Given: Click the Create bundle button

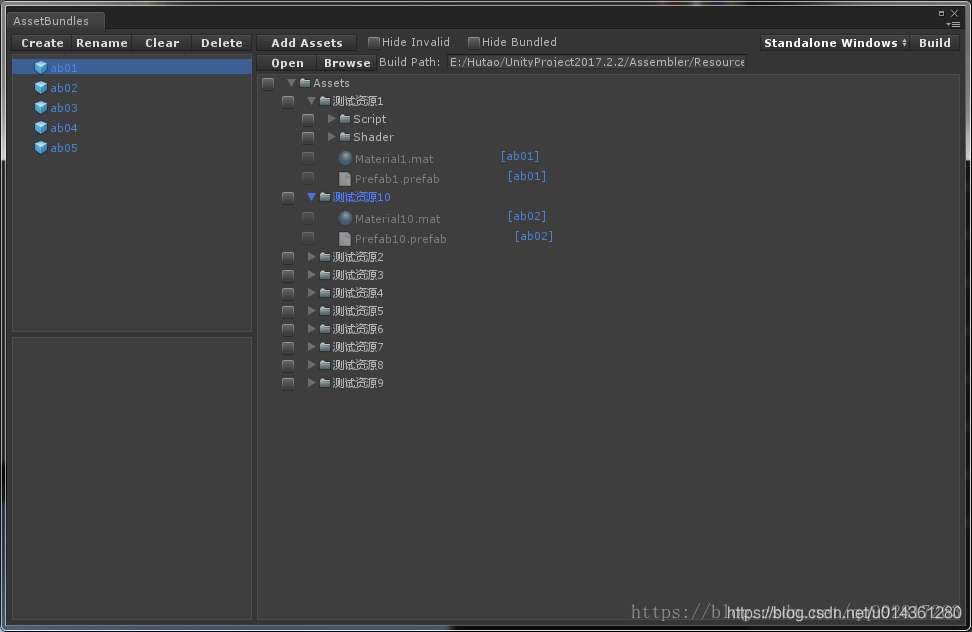Looking at the screenshot, I should coord(42,43).
